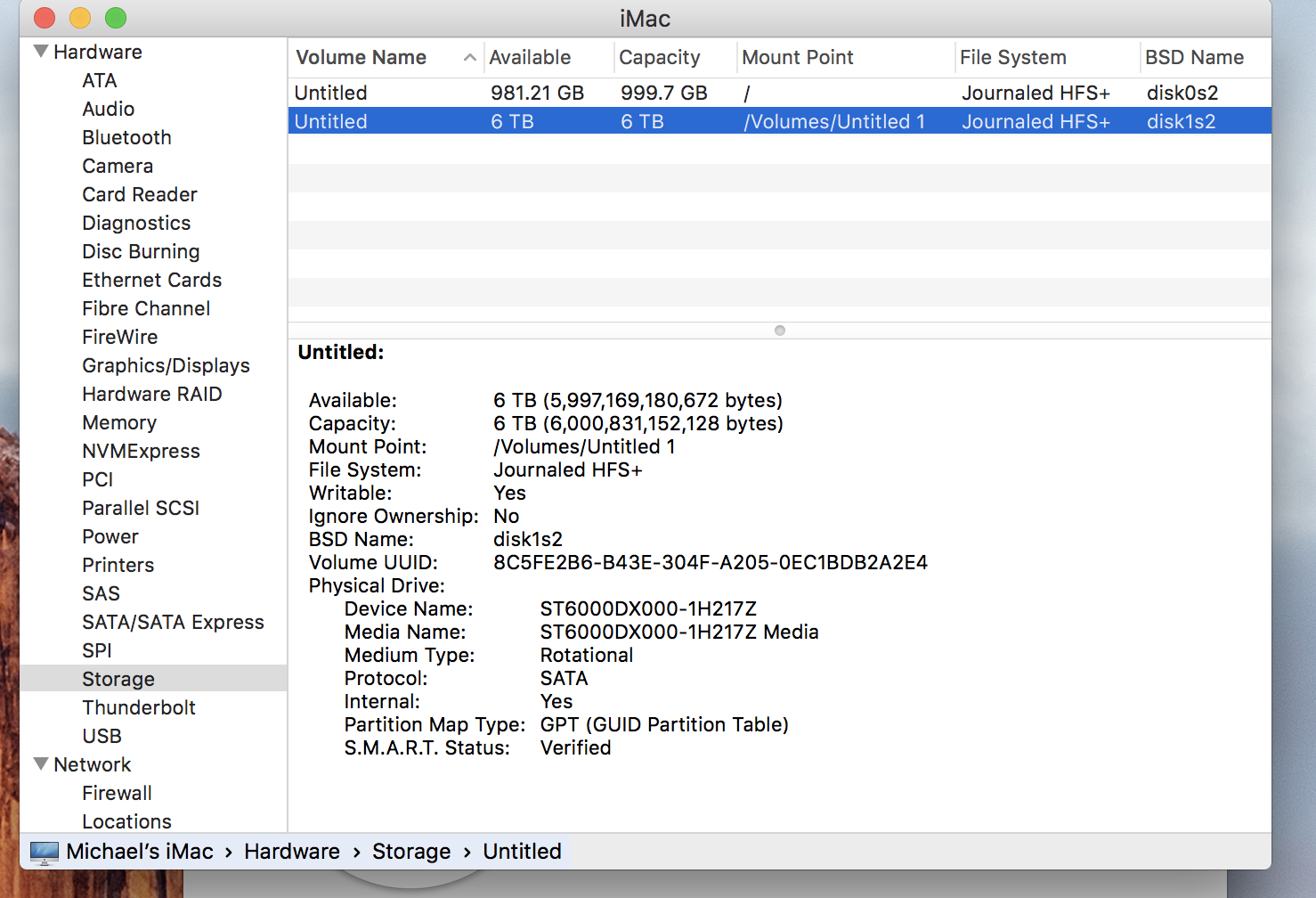Click the ST6000DX000-1H217Z device name value
Screen dimensions: 1316x898
pyautogui.click(x=648, y=608)
